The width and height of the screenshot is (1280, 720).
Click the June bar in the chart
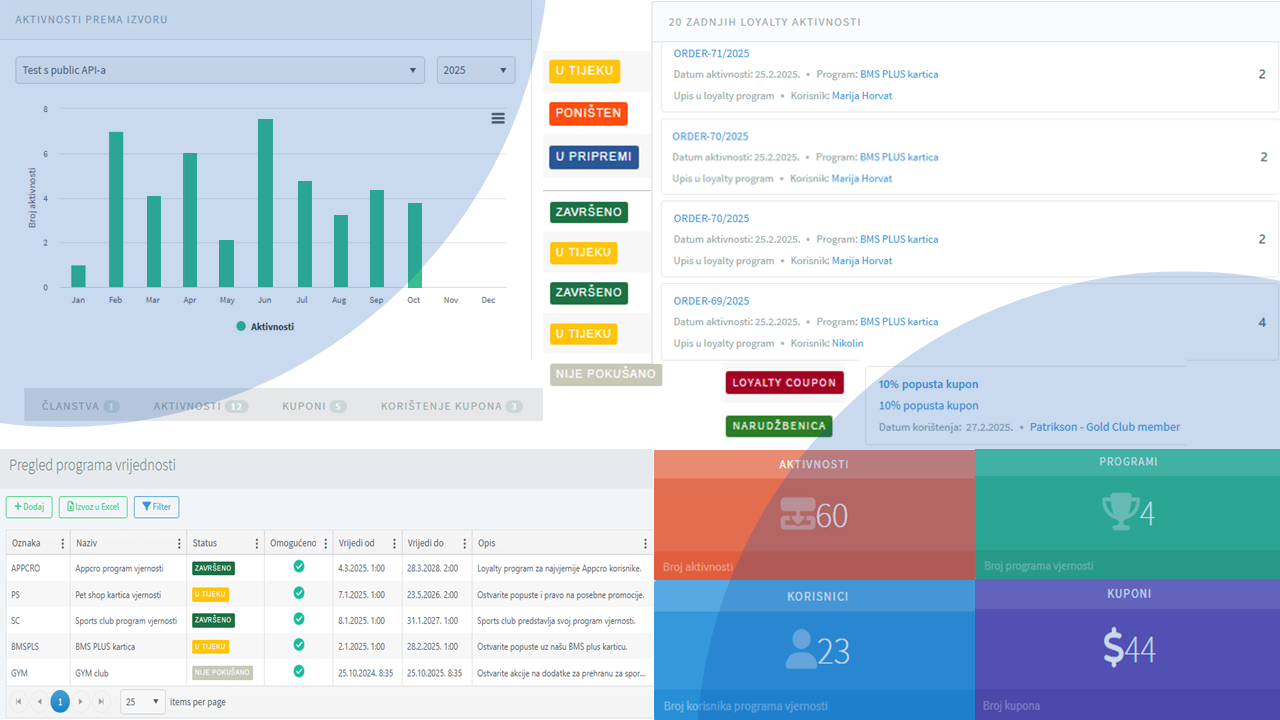[x=265, y=204]
